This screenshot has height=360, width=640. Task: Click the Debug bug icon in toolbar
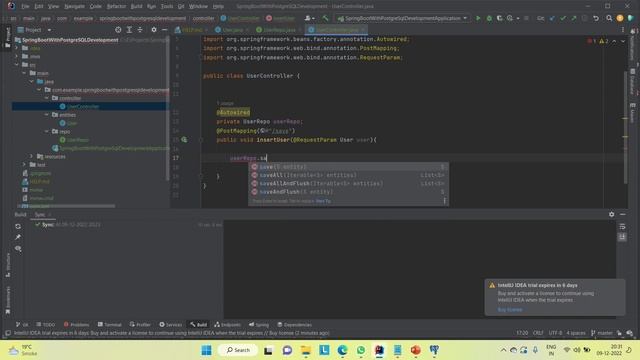(489, 18)
